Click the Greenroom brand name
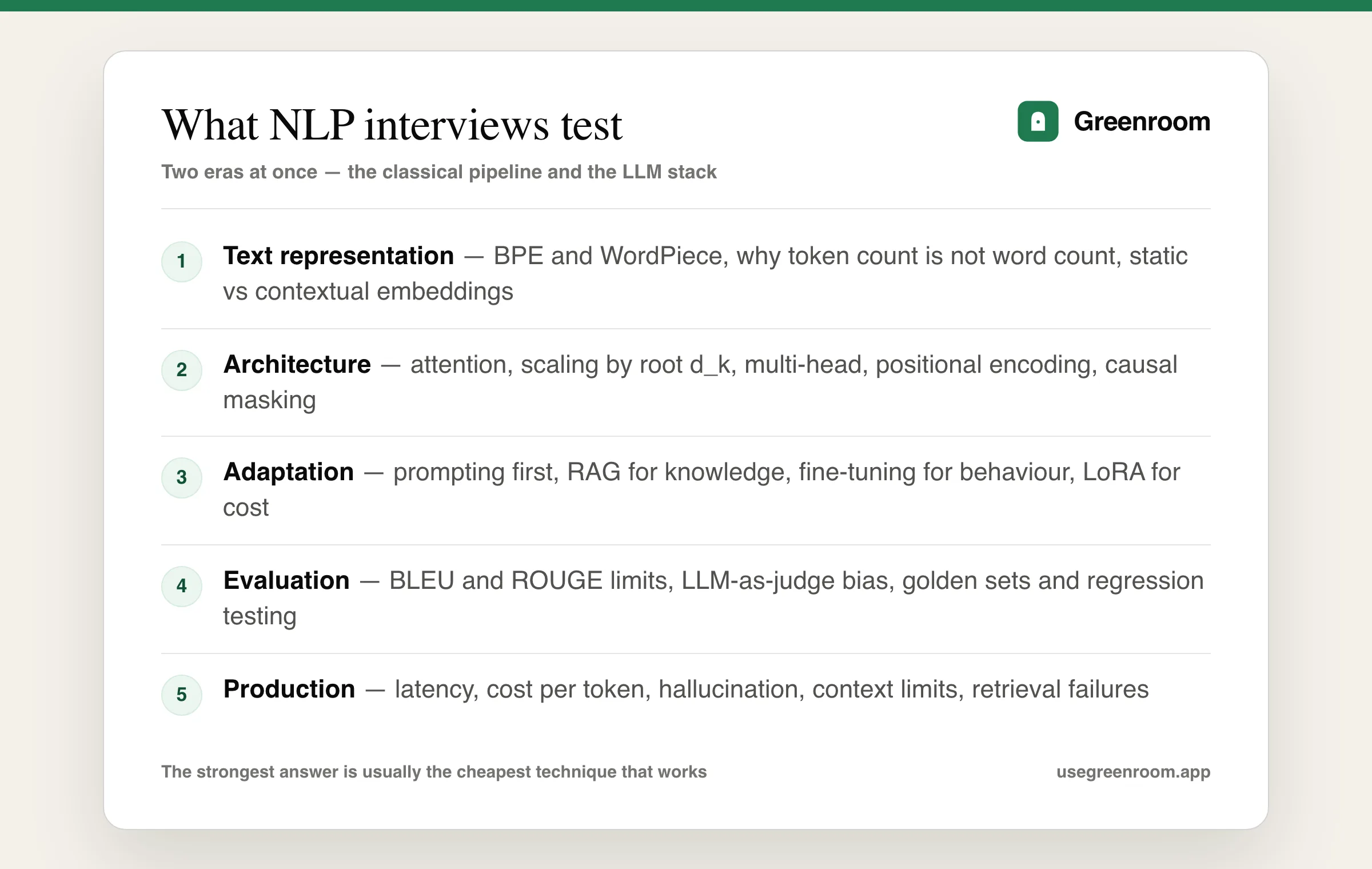The width and height of the screenshot is (1372, 869). [1142, 121]
